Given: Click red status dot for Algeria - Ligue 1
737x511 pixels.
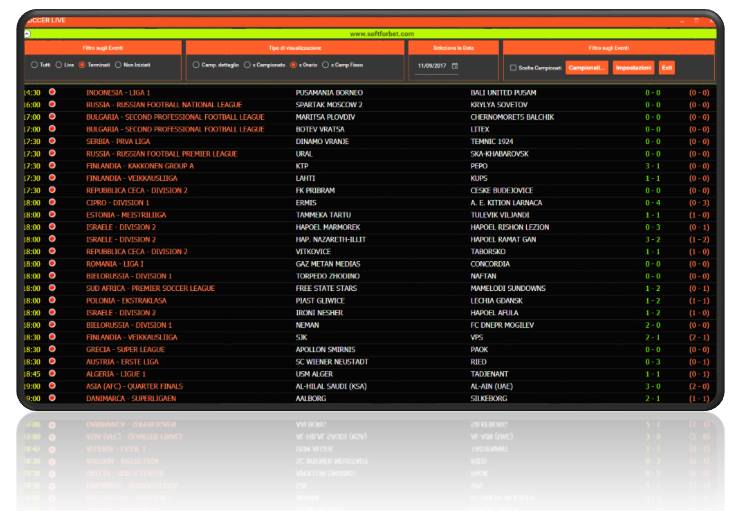Looking at the screenshot, I should coord(52,373).
